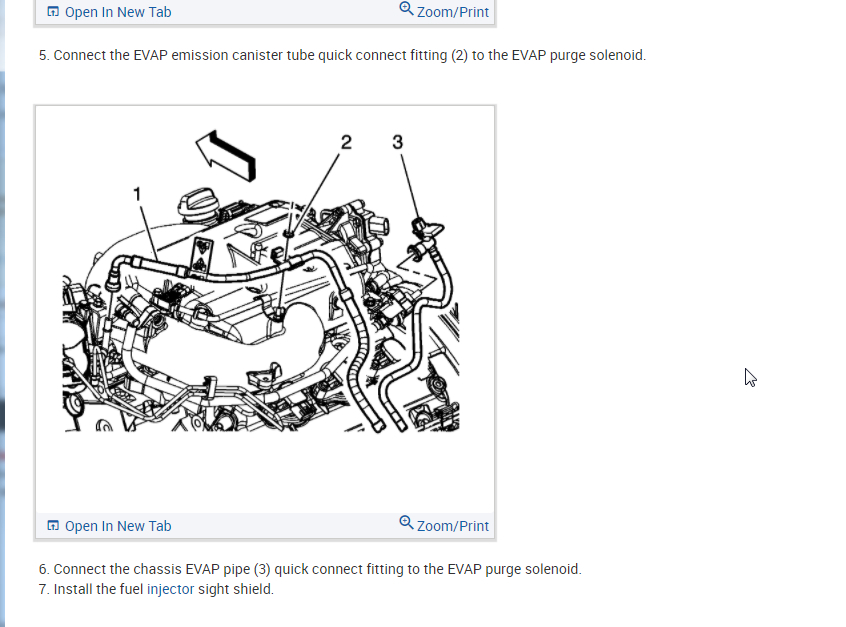Screen dimensions: 846x627
Task: Choose the Zoom/Print text under the engine diagram
Action: click(x=453, y=526)
